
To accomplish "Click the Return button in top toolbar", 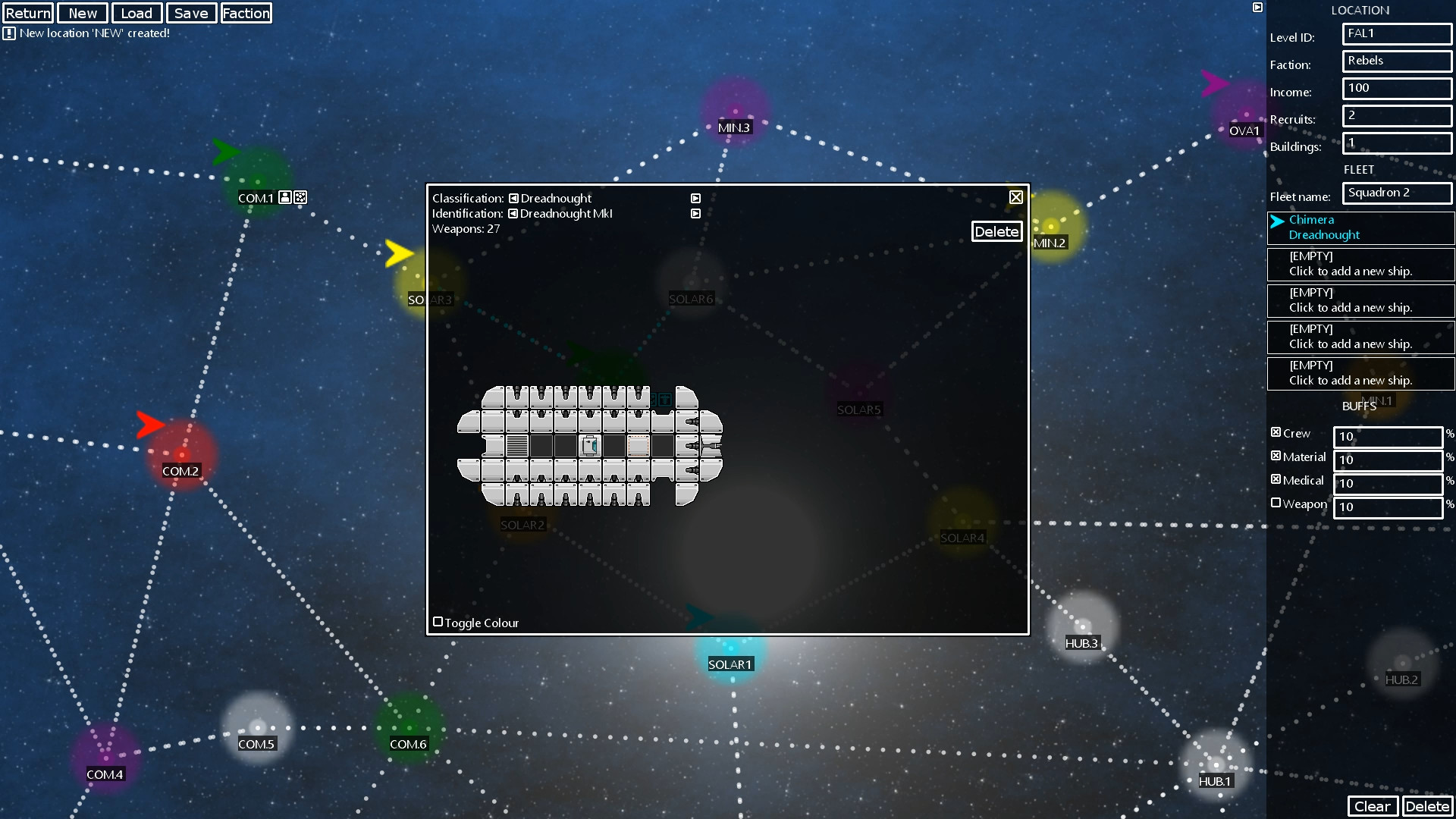I will point(29,13).
